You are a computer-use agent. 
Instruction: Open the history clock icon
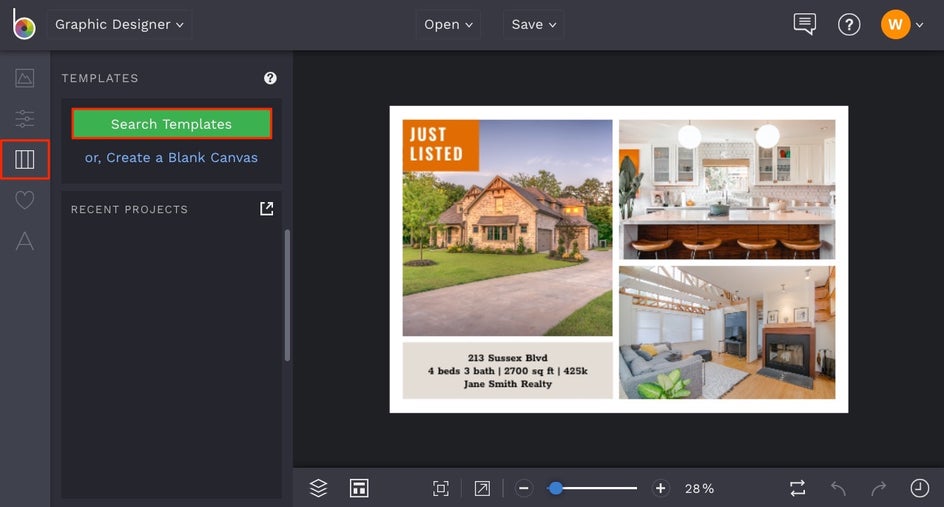919,488
